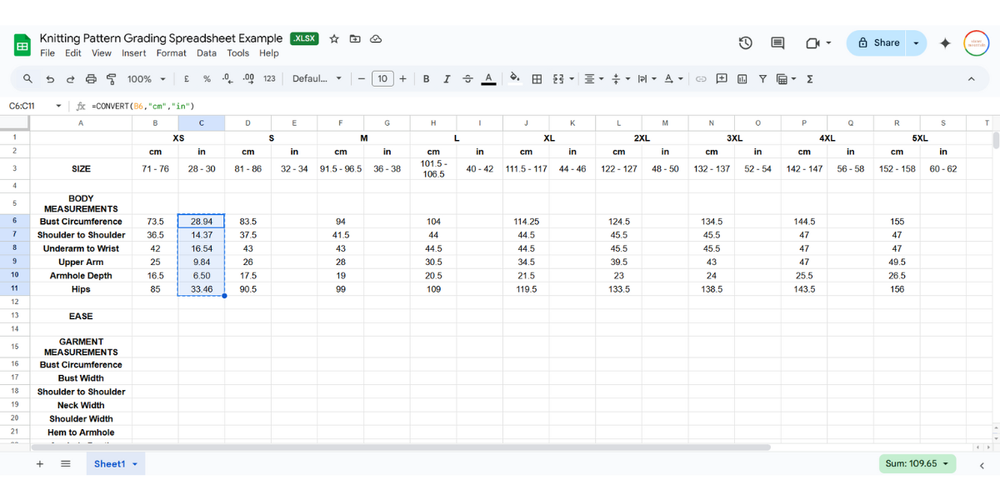
Task: Insert link into cell
Action: 701,79
